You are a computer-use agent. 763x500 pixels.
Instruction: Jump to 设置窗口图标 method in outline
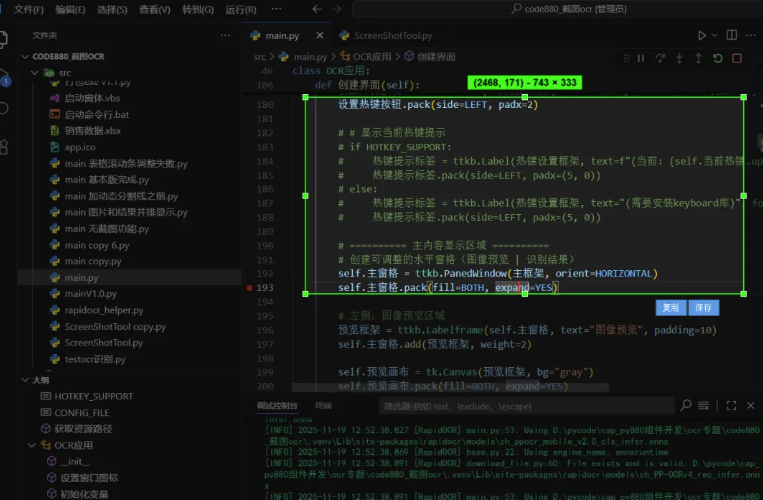[89, 478]
